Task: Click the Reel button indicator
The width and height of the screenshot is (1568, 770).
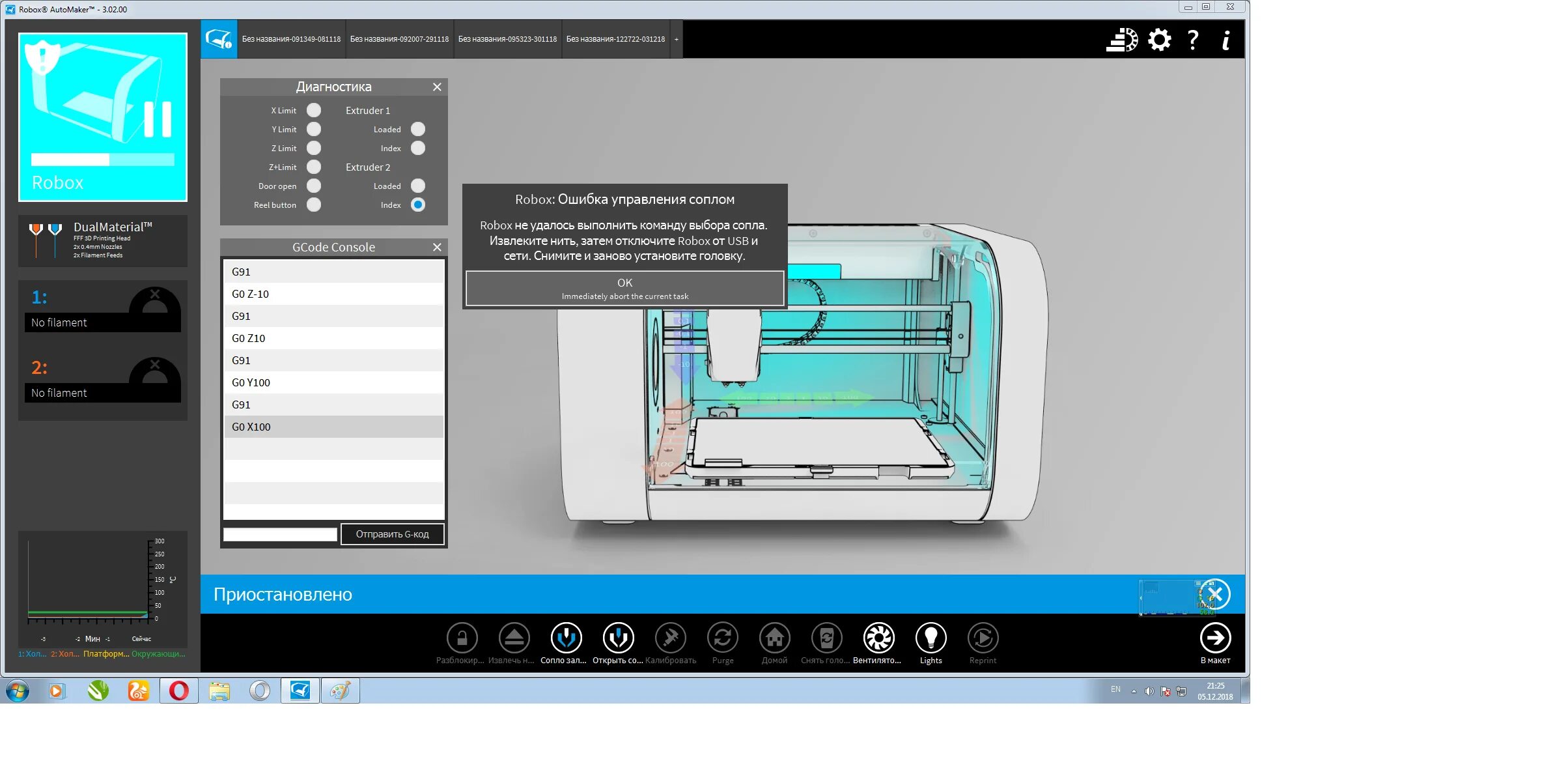Action: click(314, 205)
